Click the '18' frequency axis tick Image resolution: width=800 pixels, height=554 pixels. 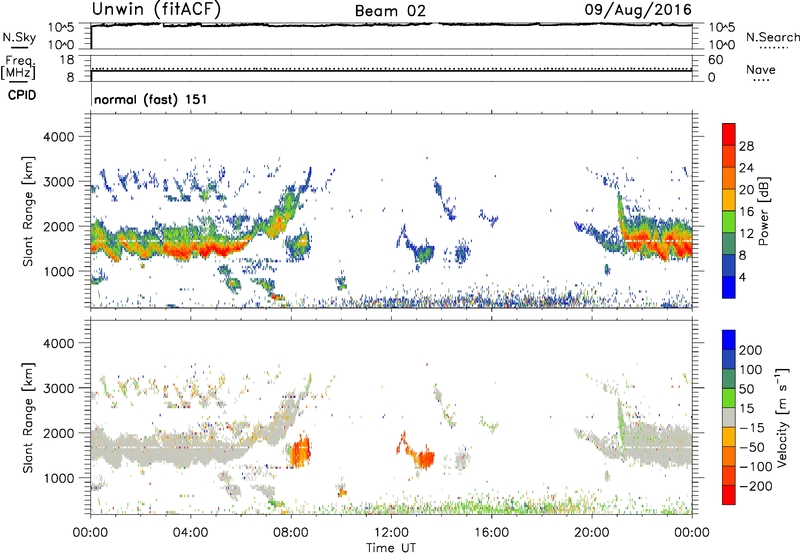[67, 60]
